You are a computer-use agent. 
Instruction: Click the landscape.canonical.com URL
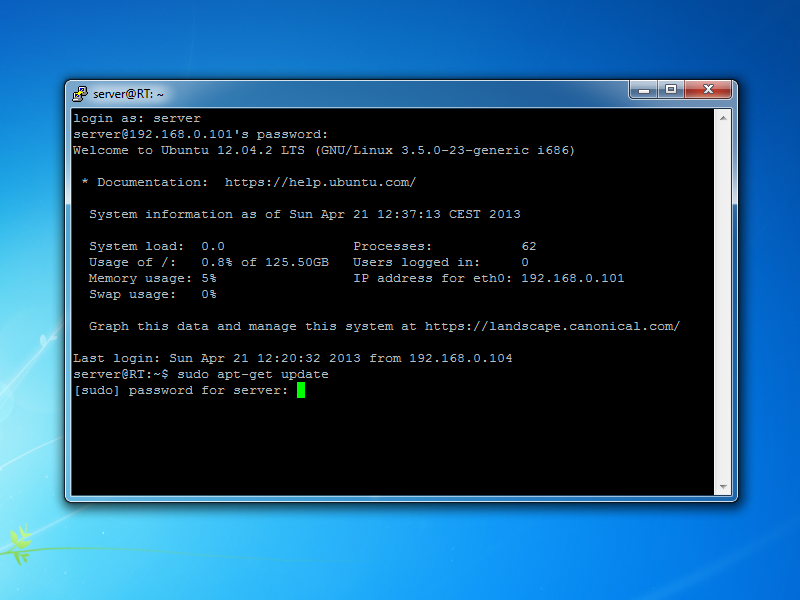point(552,326)
